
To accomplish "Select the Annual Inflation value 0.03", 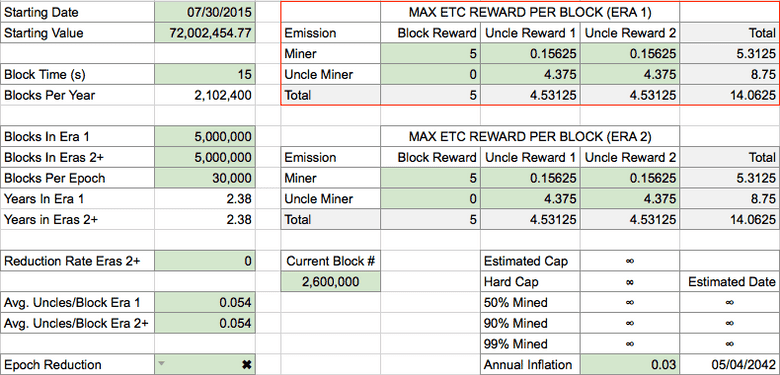I will 630,365.
